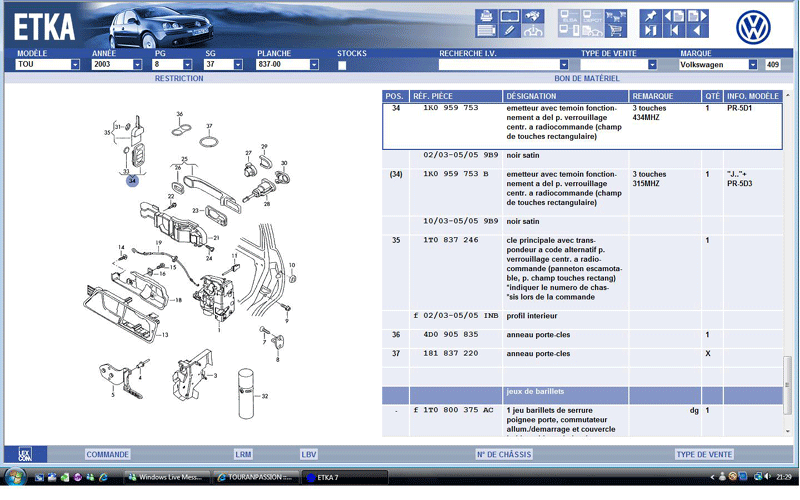800x500 pixels.
Task: Click in the RECHERCHE I.V. input field
Action: pyautogui.click(x=498, y=64)
